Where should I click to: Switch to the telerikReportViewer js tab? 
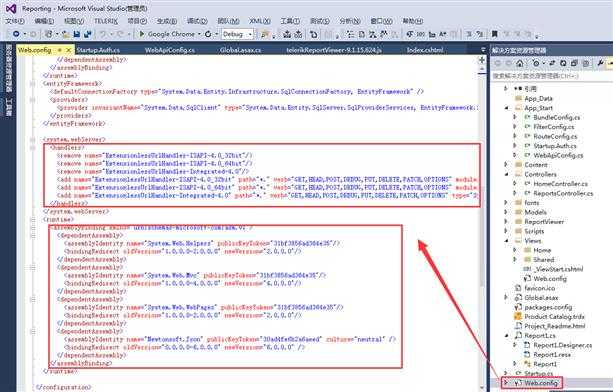tap(334, 50)
